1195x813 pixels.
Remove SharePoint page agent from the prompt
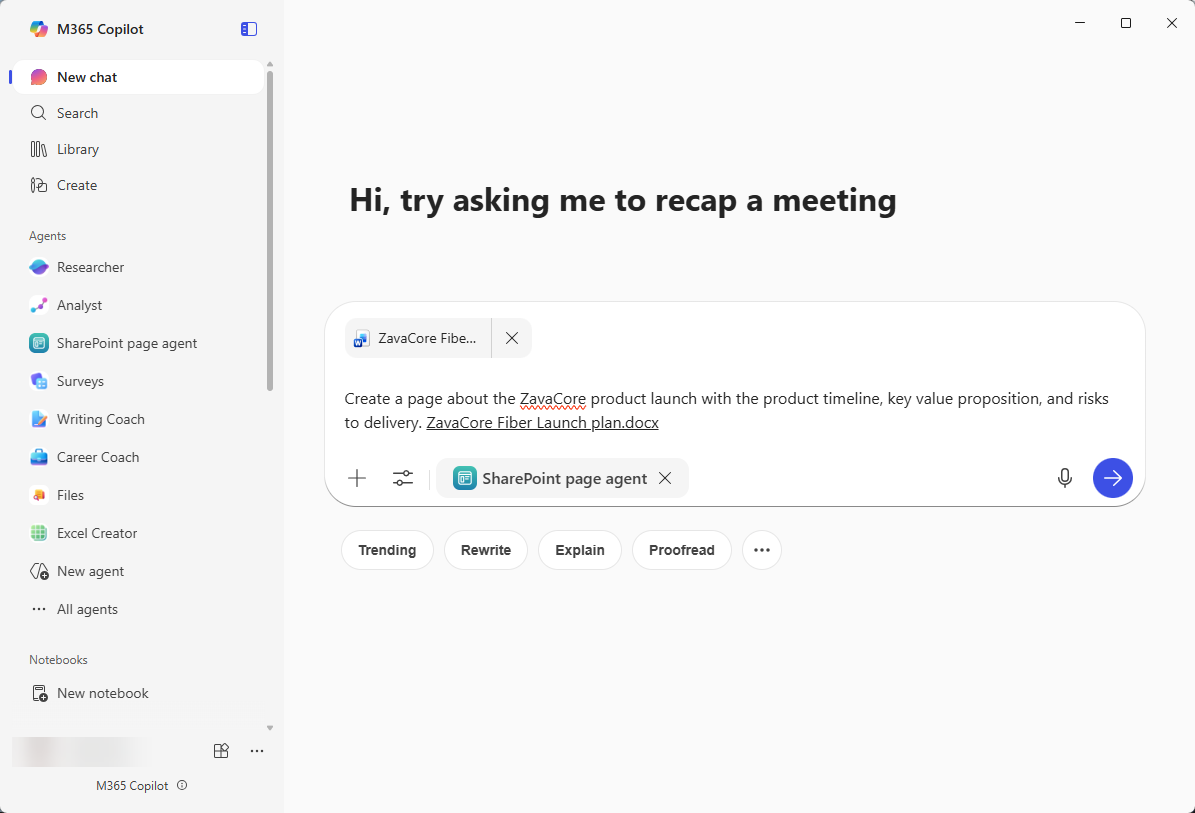click(x=665, y=478)
